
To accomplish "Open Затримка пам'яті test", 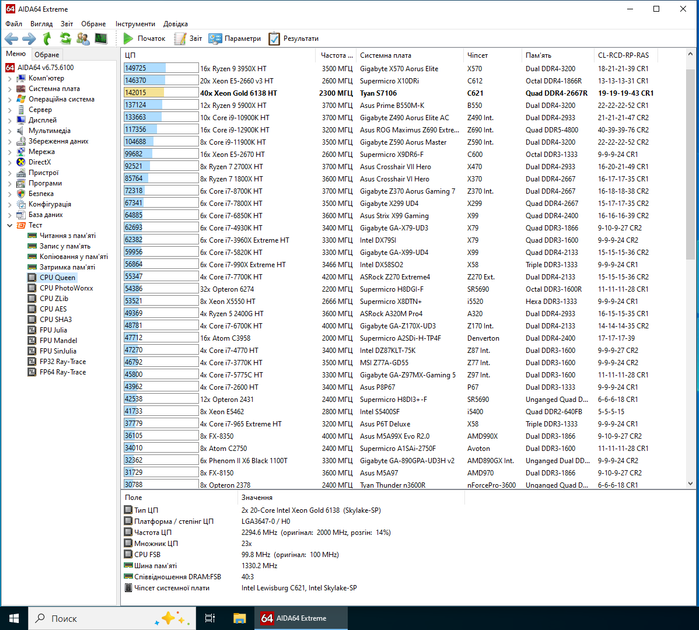I will click(x=67, y=267).
